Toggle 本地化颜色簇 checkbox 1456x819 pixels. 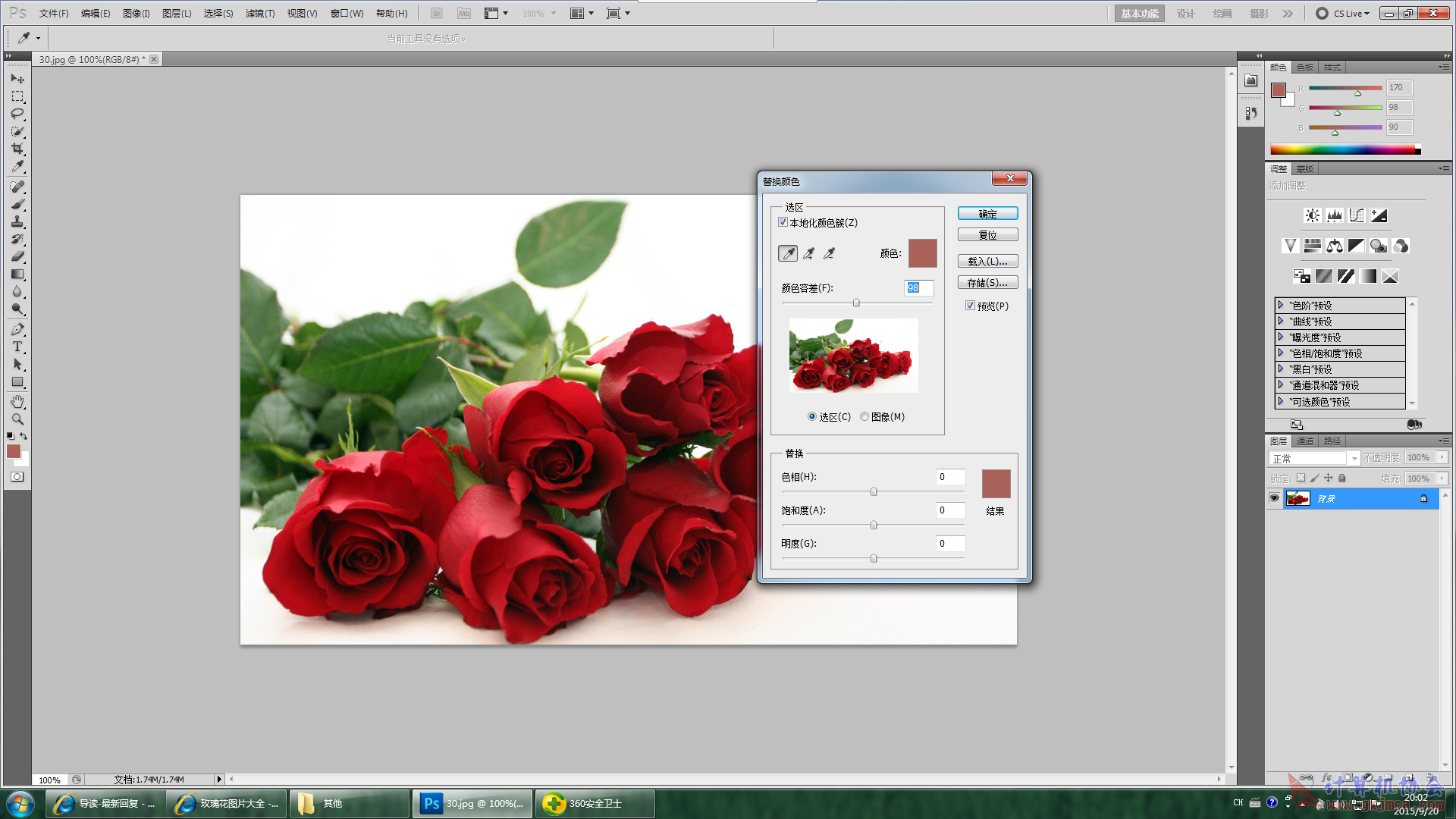(783, 222)
